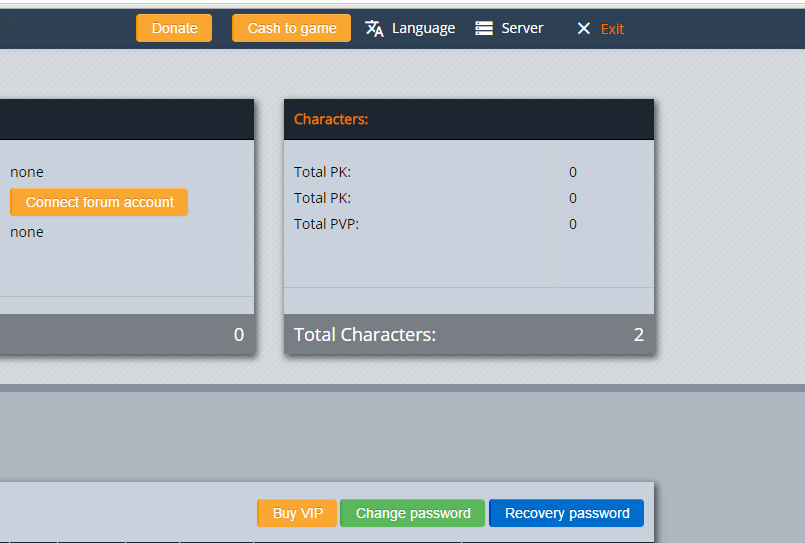Click the first Total PK label
Image resolution: width=805 pixels, height=543 pixels.
pyautogui.click(x=322, y=172)
